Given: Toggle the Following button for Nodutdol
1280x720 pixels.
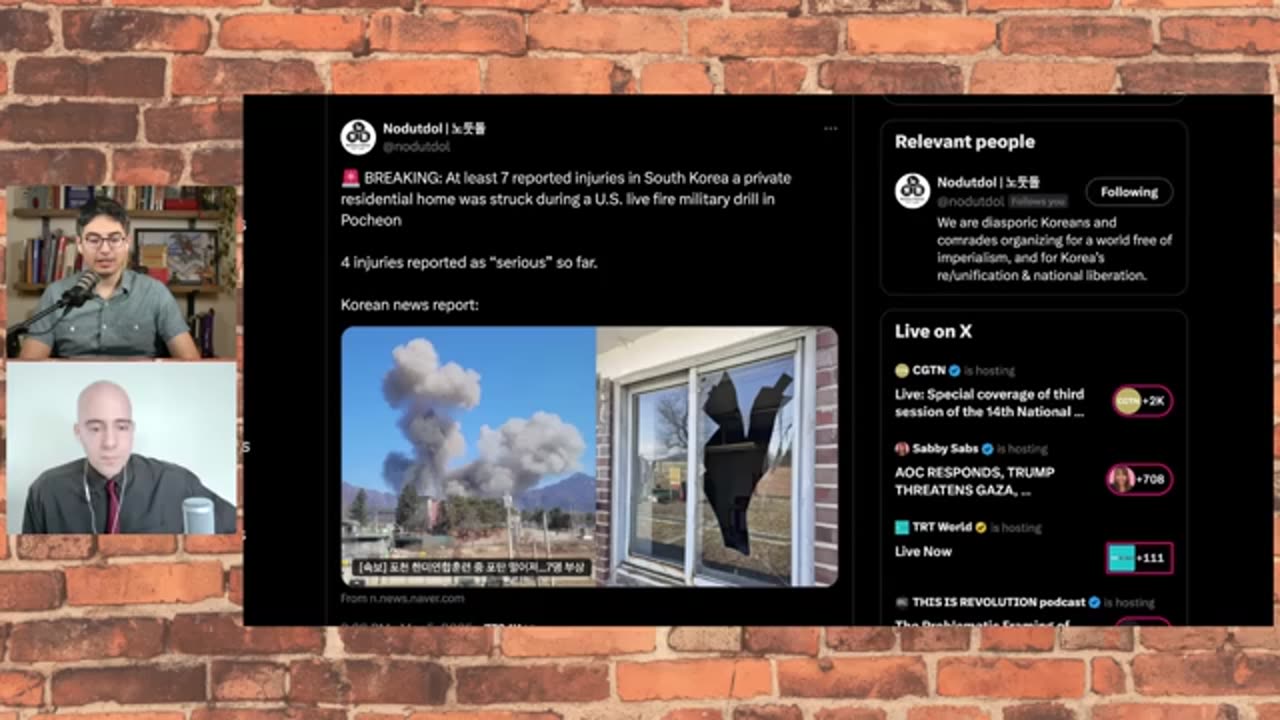Looking at the screenshot, I should click(x=1129, y=192).
